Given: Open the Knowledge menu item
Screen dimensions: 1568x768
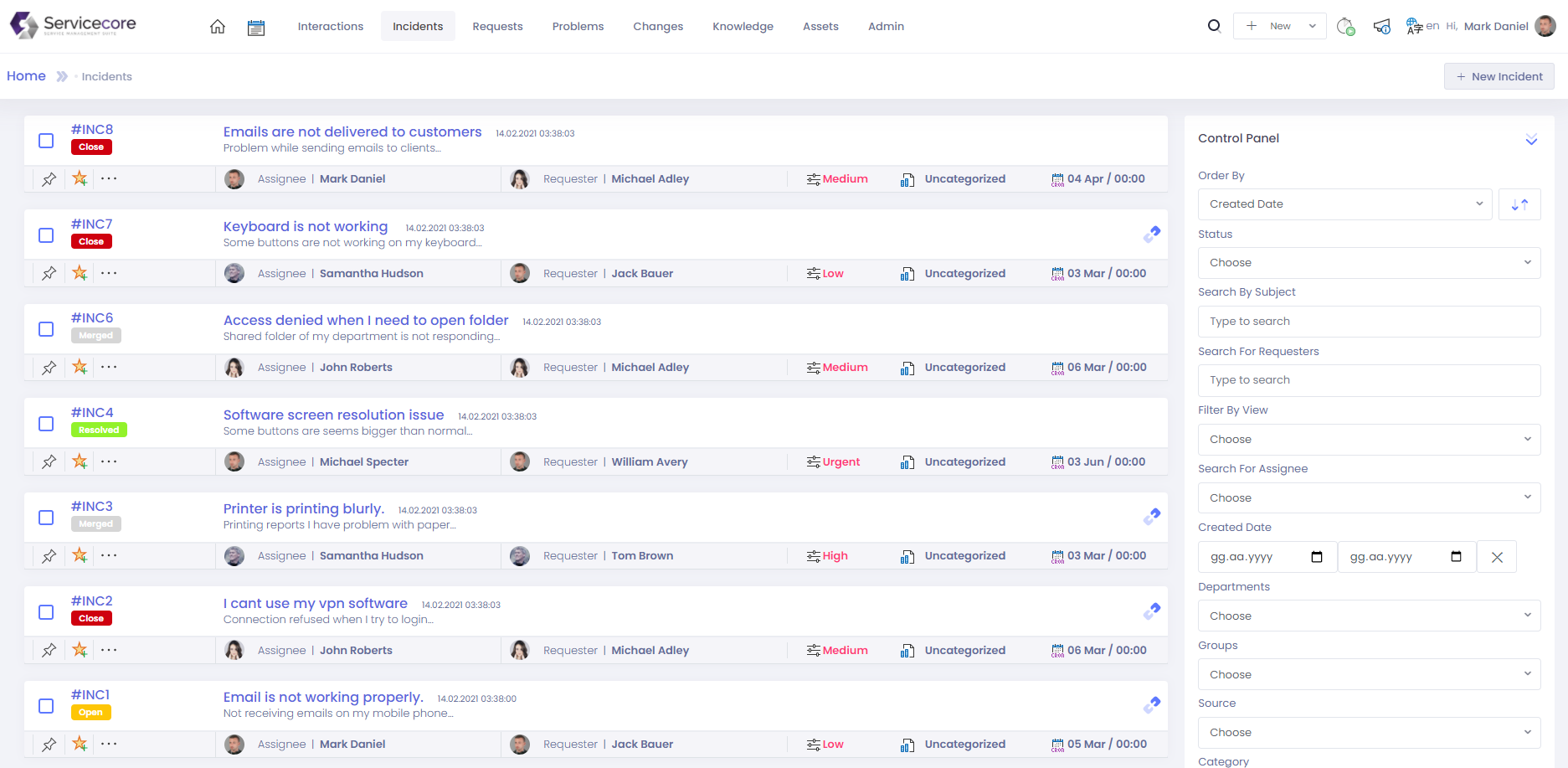Looking at the screenshot, I should pos(743,27).
